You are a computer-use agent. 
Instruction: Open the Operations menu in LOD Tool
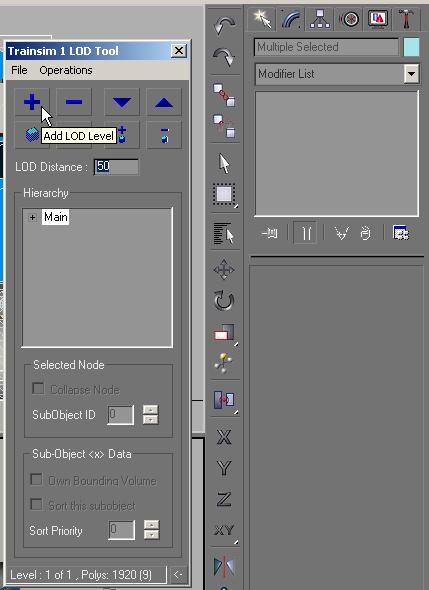point(66,70)
